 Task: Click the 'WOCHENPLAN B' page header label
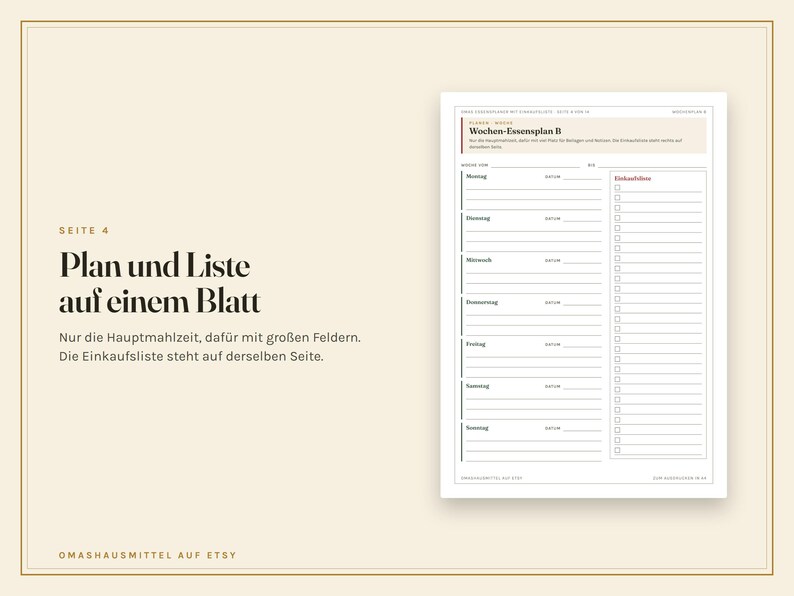pyautogui.click(x=689, y=112)
